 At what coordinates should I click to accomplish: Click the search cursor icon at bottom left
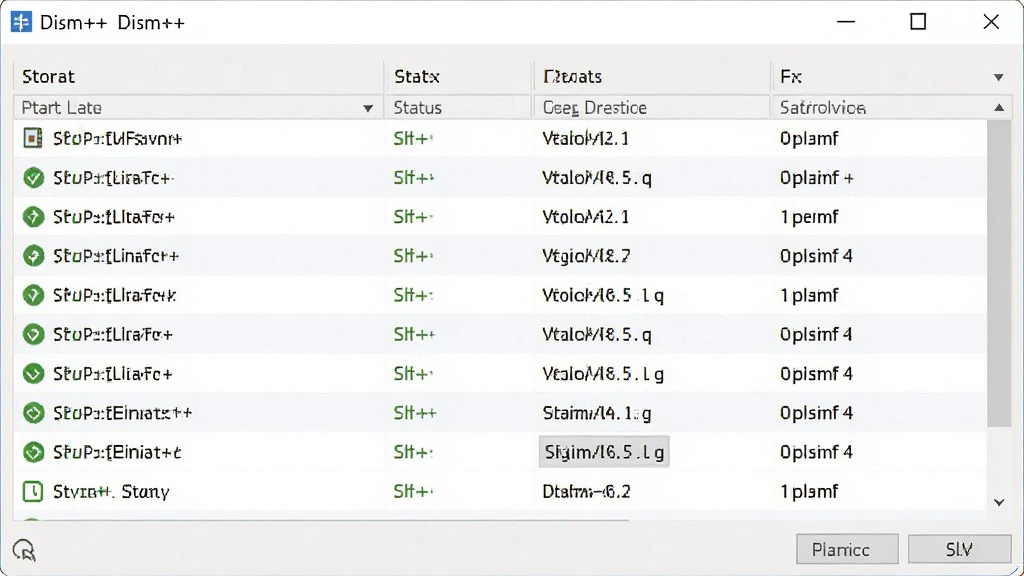point(25,551)
